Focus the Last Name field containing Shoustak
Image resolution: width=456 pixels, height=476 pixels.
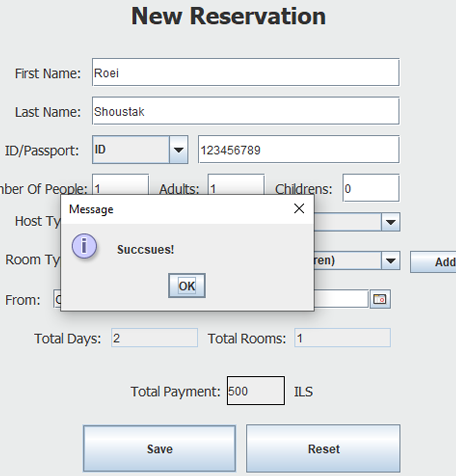point(246,111)
